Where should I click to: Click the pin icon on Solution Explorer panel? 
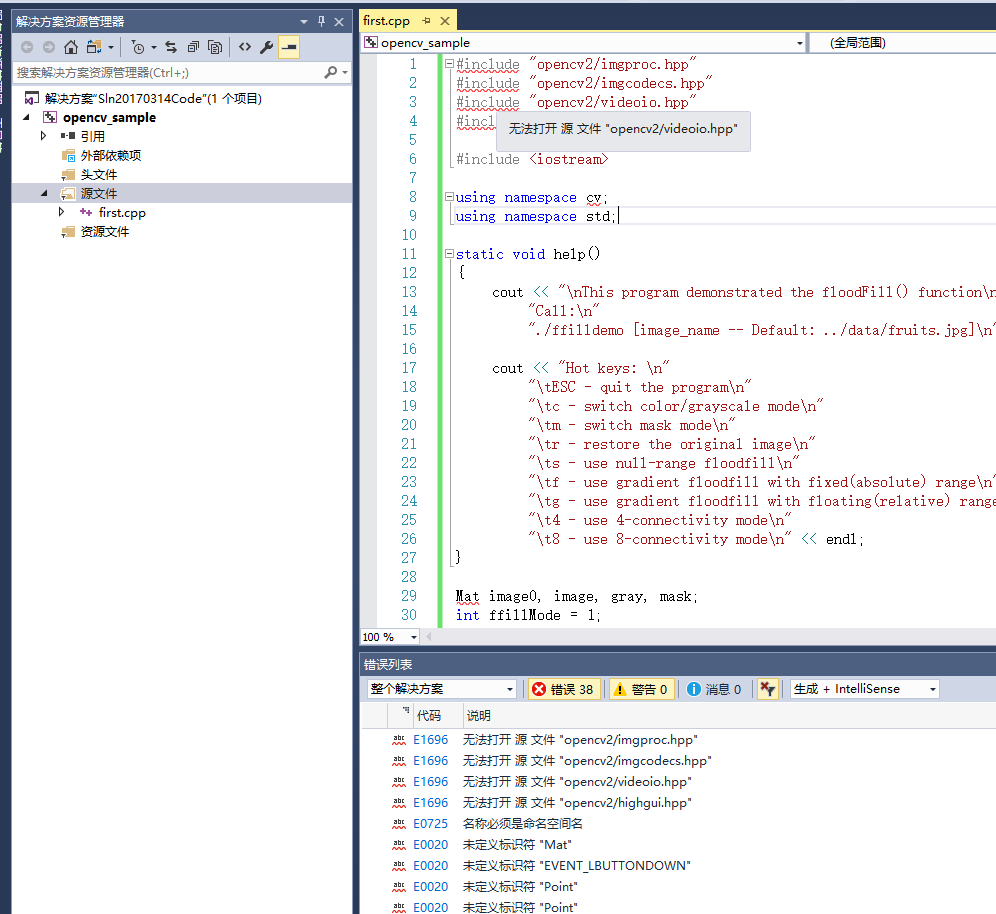coord(321,21)
